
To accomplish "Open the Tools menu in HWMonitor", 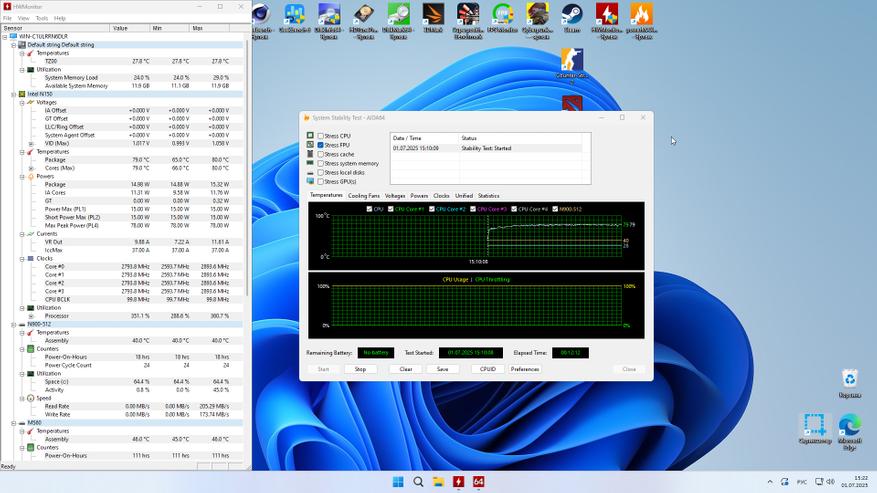I will click(x=41, y=18).
